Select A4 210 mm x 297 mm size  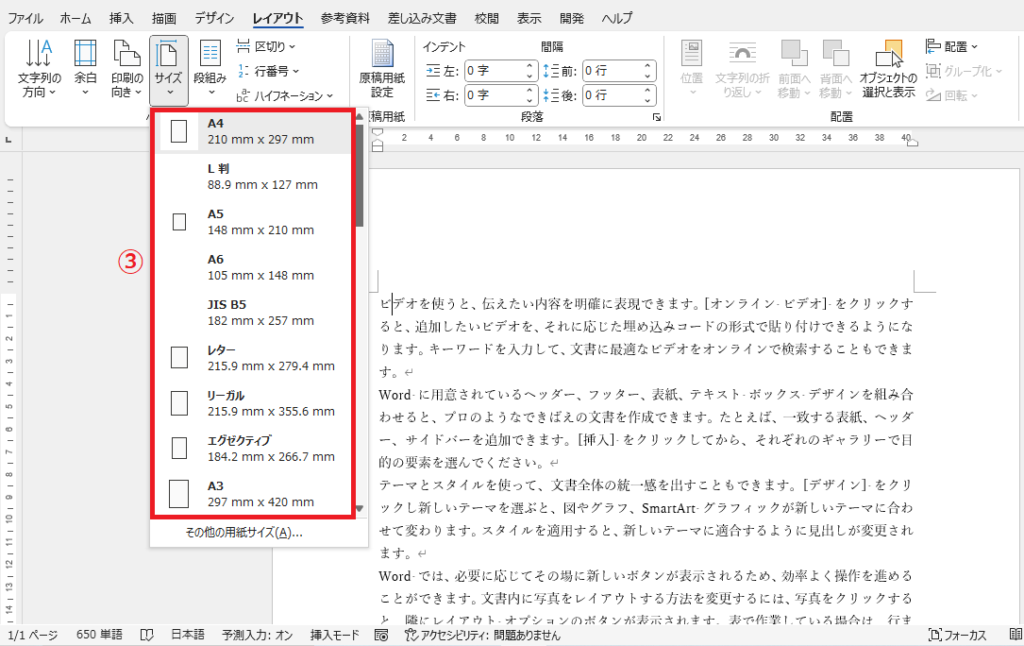coord(255,131)
